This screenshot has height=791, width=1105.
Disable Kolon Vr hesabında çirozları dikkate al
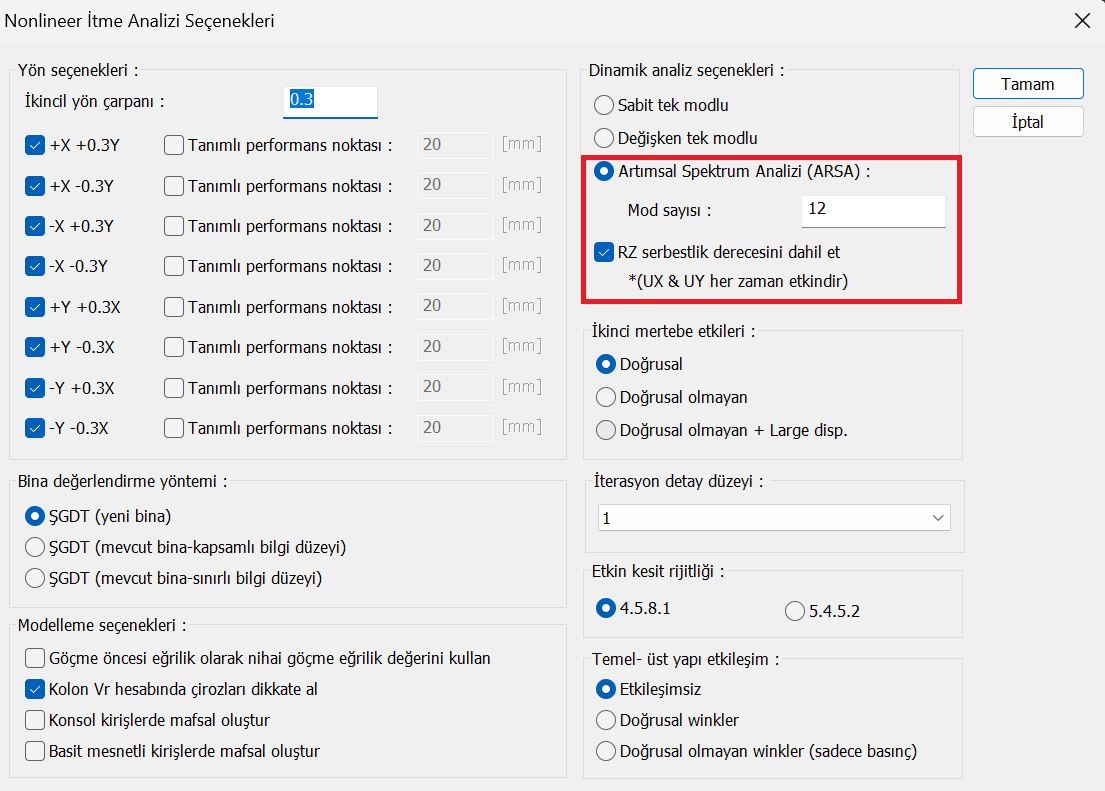pyautogui.click(x=35, y=689)
